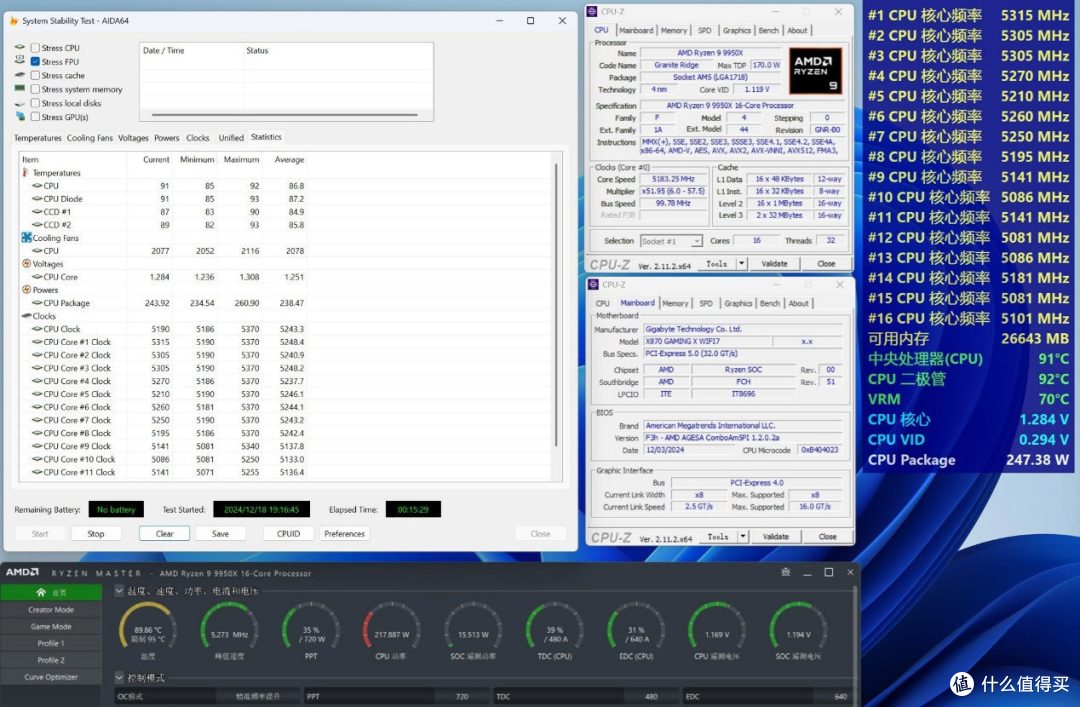Screen dimensions: 1080x707
Task: Enable the Stress system memory checkbox
Action: (x=35, y=90)
